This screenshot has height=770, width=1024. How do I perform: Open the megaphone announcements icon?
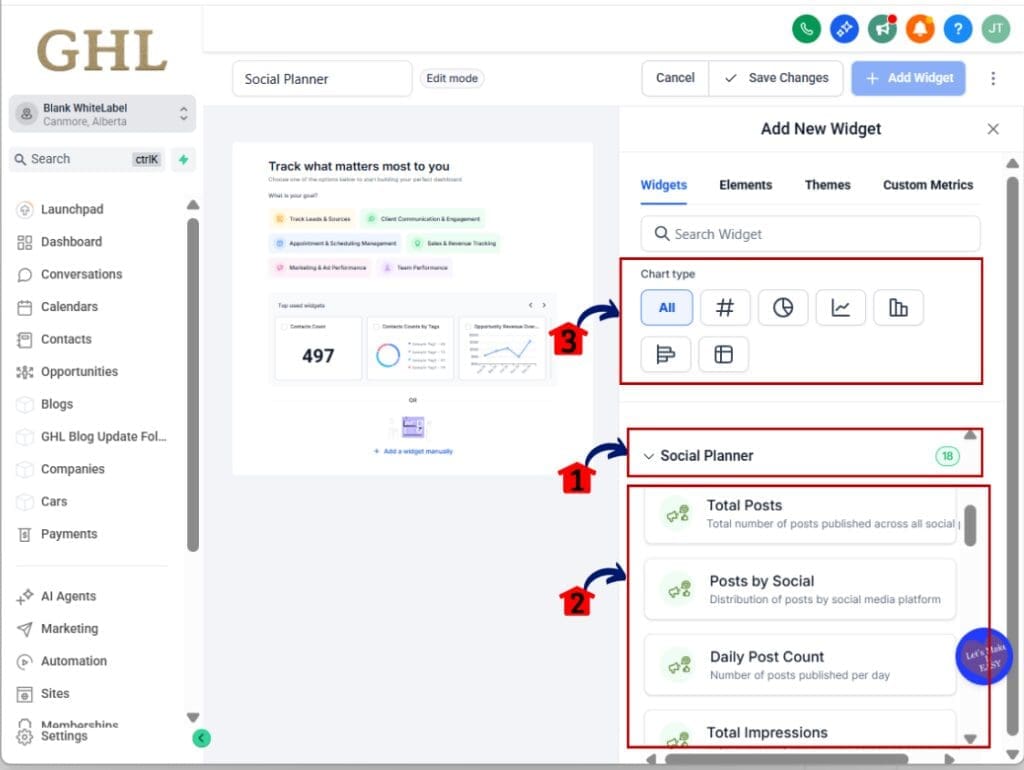tap(882, 29)
